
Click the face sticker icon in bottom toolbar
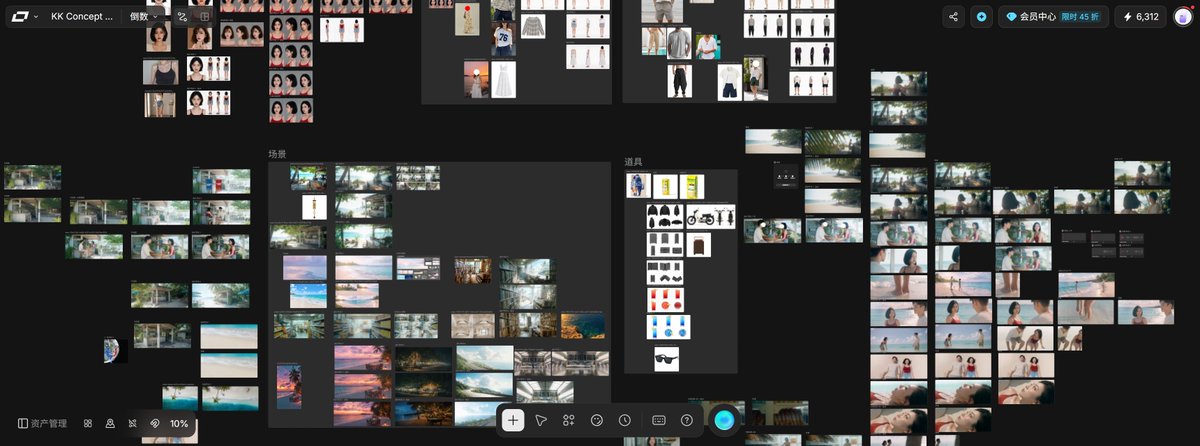tap(597, 420)
